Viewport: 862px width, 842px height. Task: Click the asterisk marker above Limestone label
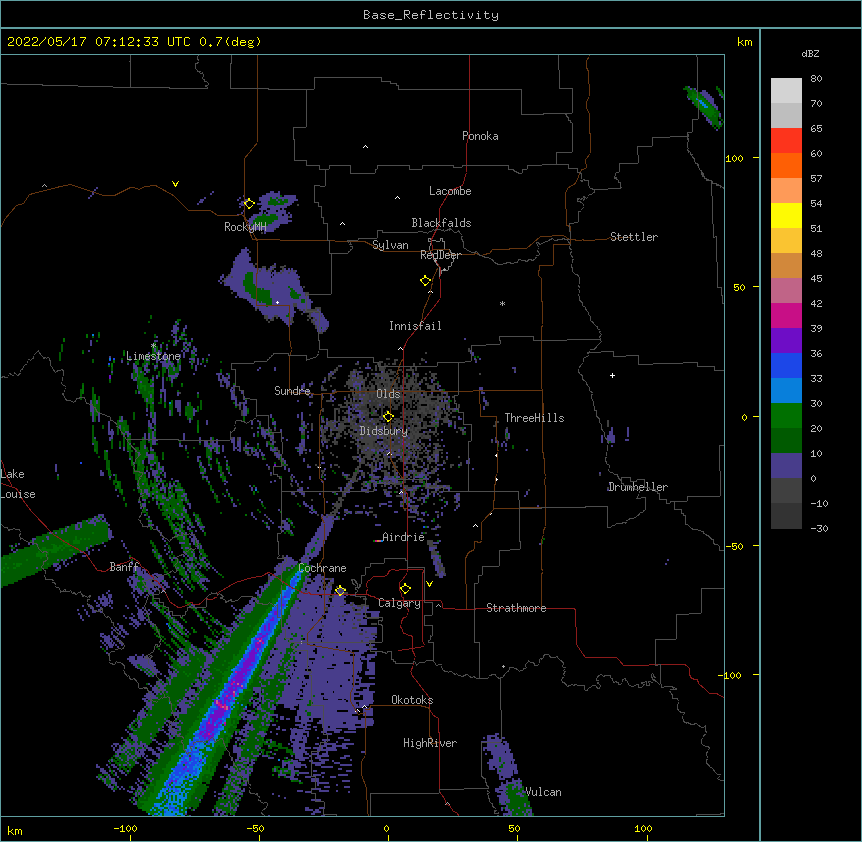[153, 346]
